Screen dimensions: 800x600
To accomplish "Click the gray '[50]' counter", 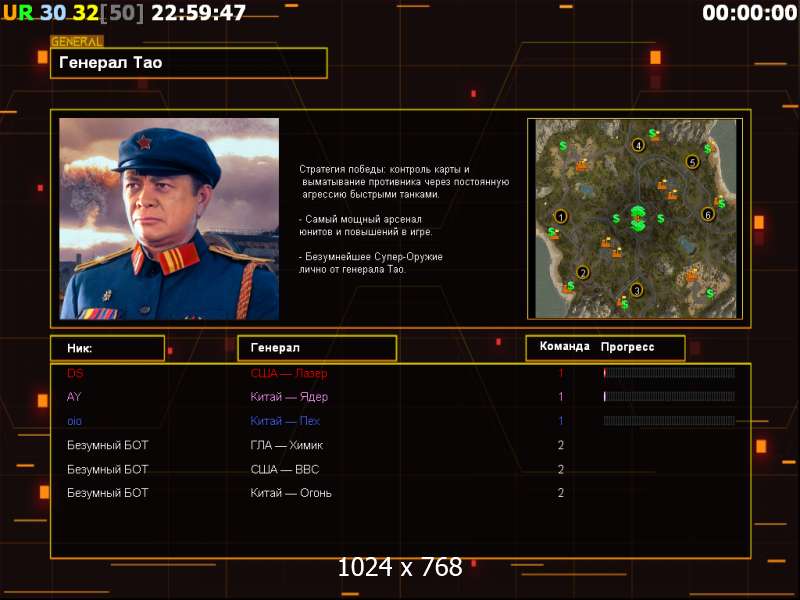I will pos(121,13).
